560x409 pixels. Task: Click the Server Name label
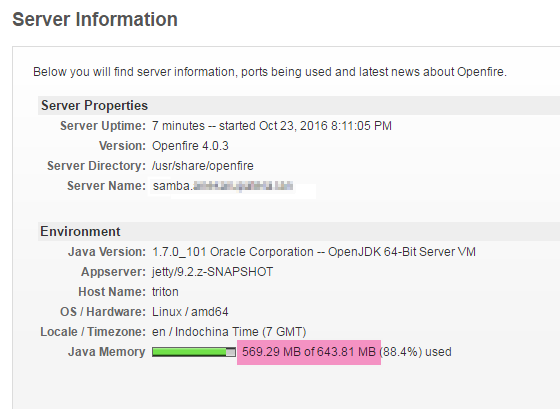106,186
